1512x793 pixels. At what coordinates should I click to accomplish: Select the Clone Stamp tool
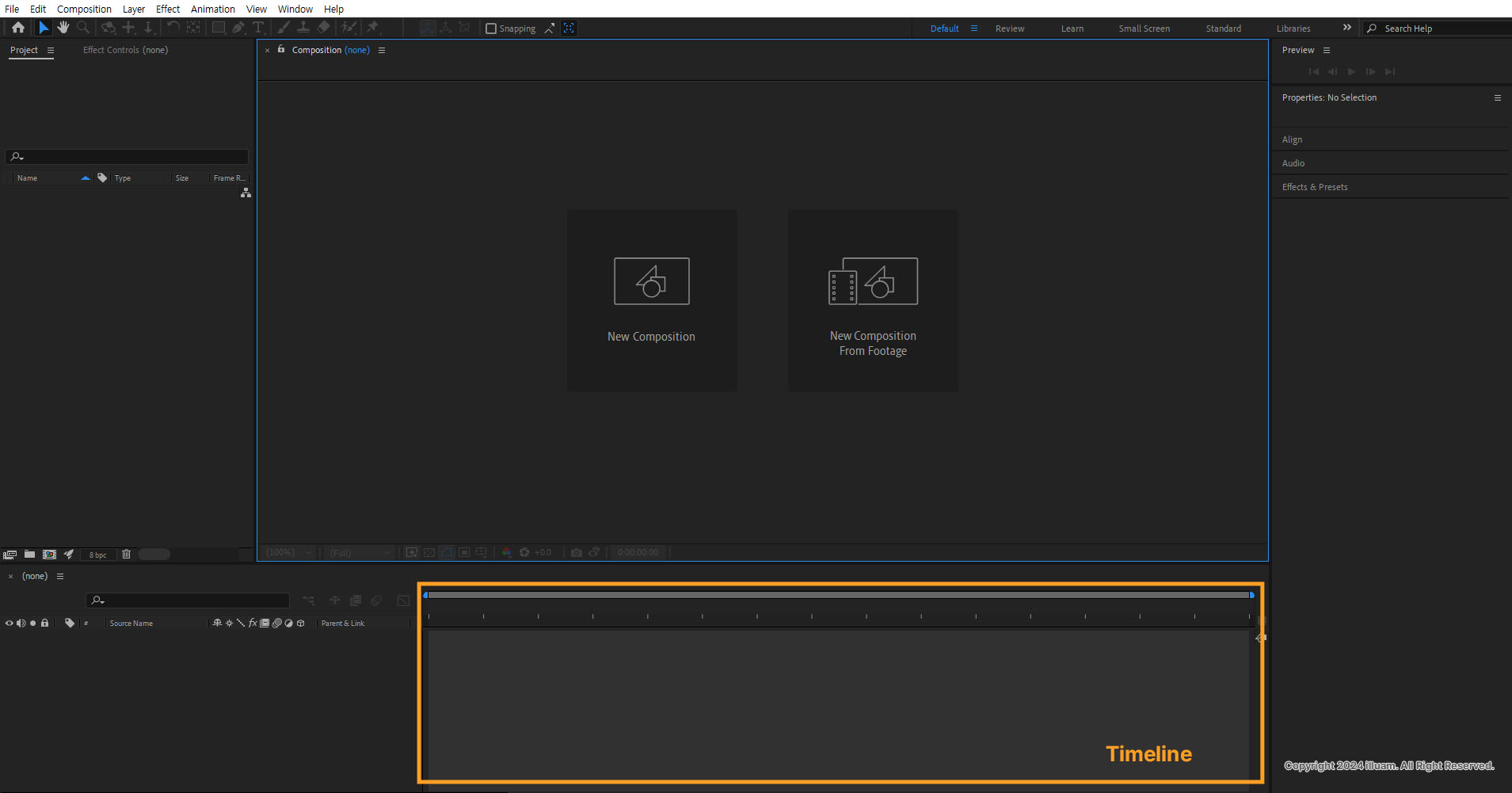(303, 28)
